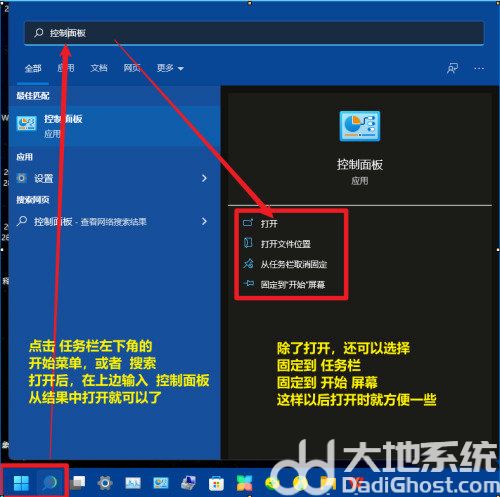Open the three-dot more options menu

coord(479,68)
